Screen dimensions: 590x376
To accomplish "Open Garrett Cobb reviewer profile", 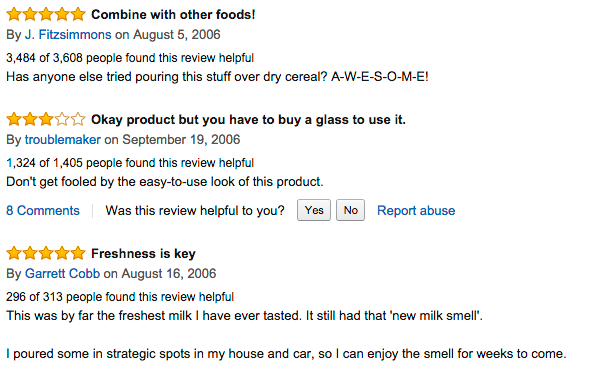I will [x=62, y=273].
